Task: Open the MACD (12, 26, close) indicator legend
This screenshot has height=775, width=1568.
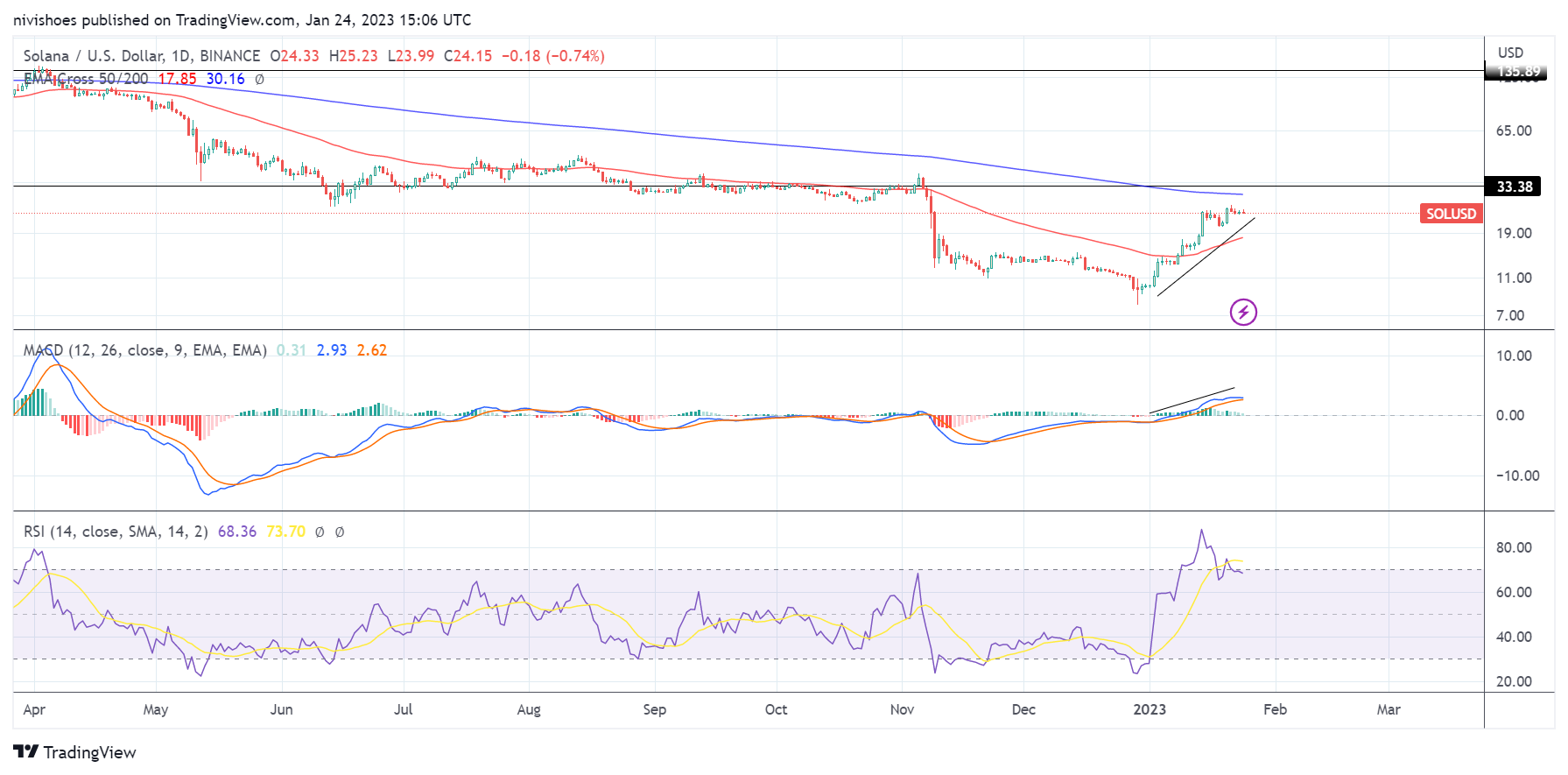Action: [x=144, y=350]
